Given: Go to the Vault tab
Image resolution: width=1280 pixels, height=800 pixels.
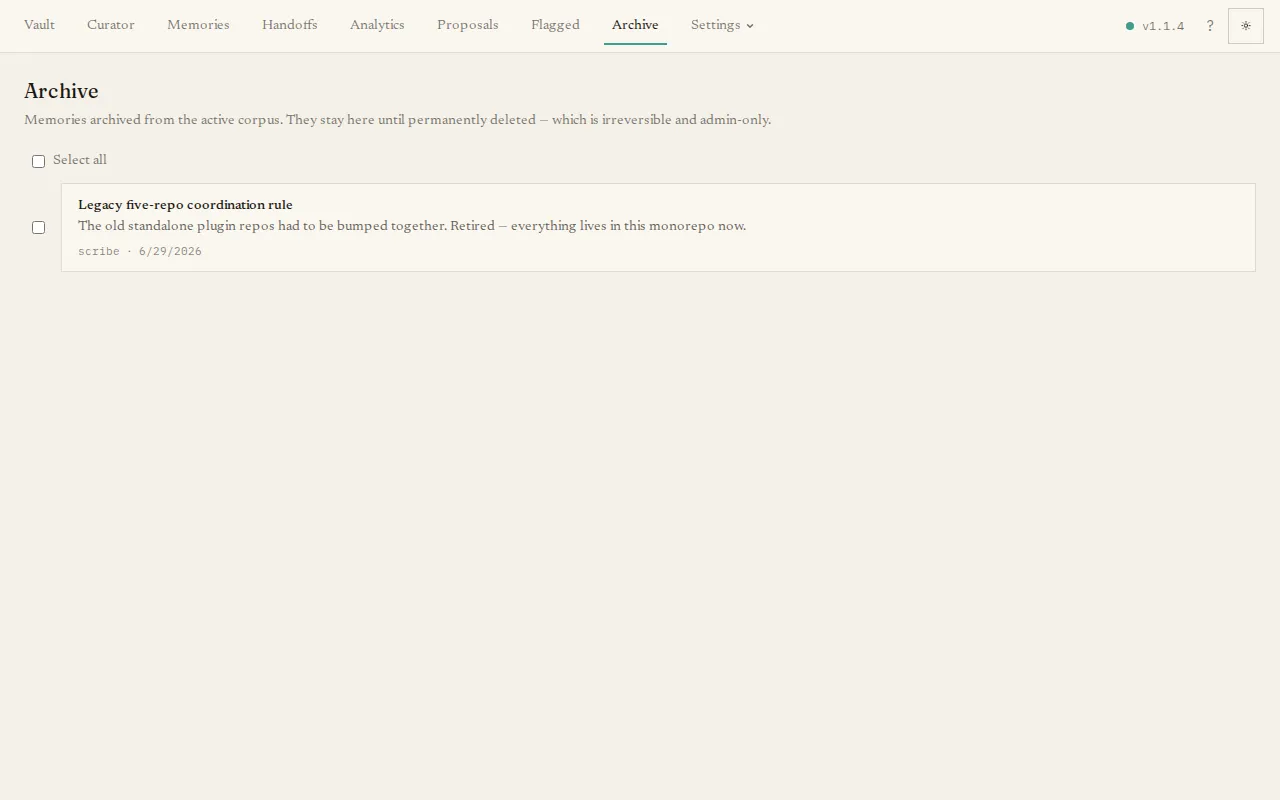Looking at the screenshot, I should click(39, 25).
